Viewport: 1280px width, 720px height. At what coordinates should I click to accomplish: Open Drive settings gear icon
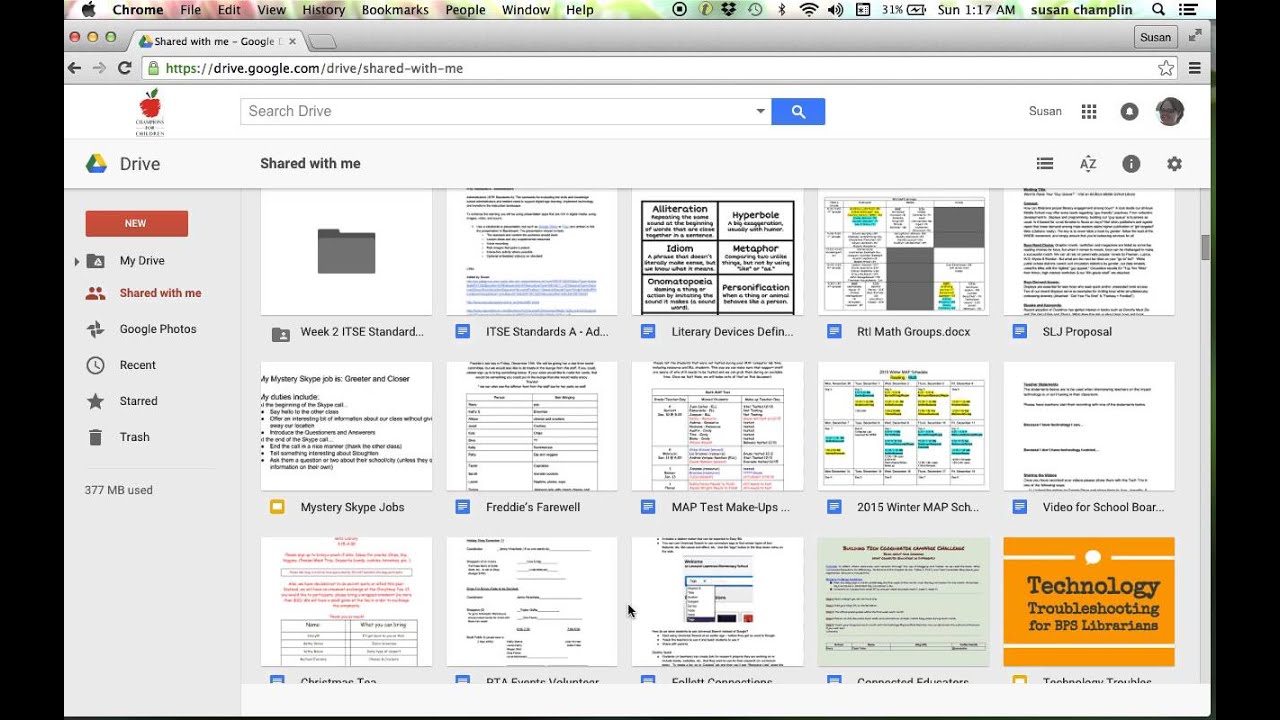coord(1174,164)
